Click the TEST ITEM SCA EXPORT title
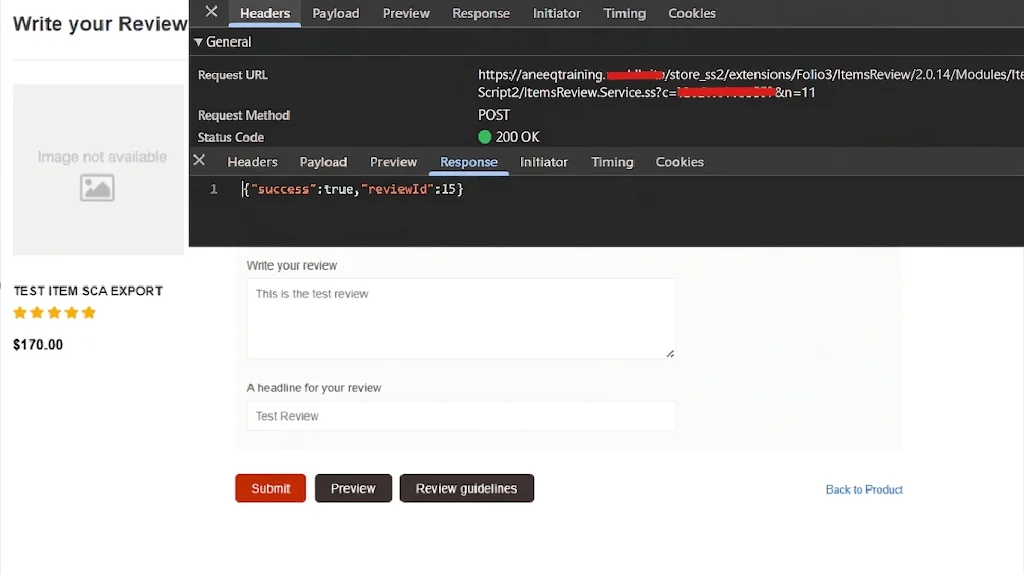 click(88, 291)
